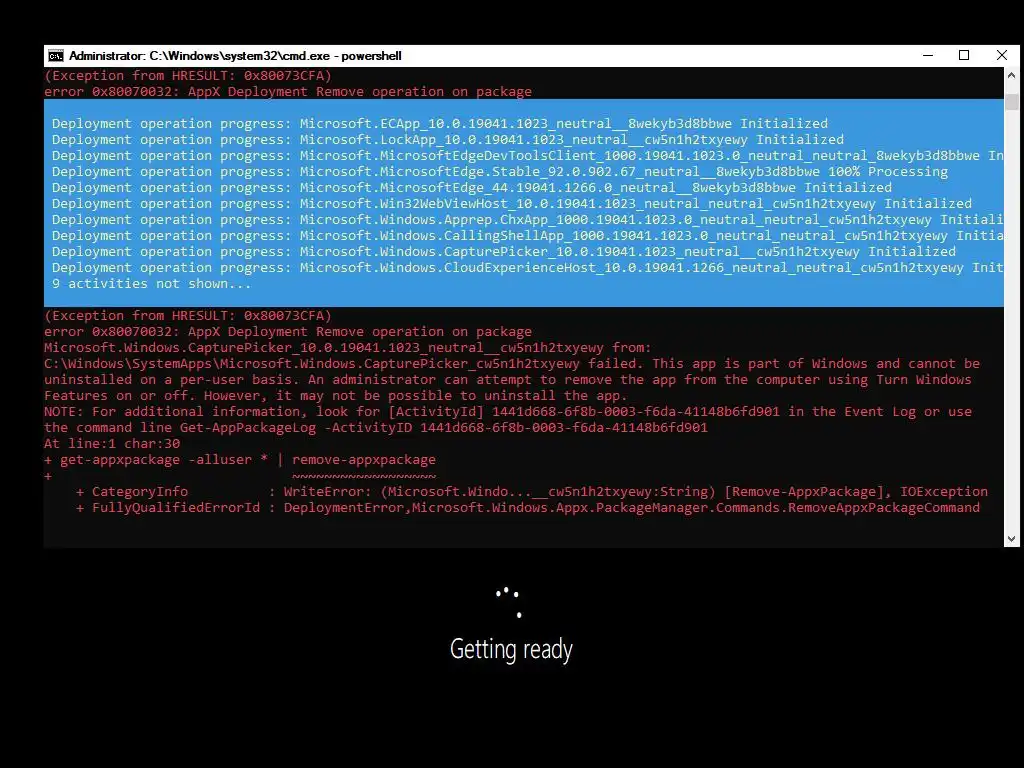Image resolution: width=1024 pixels, height=768 pixels.
Task: Click the window title text 'Administrator: C:\Windows\system32\cmd.exe - powershell'
Action: pos(235,56)
